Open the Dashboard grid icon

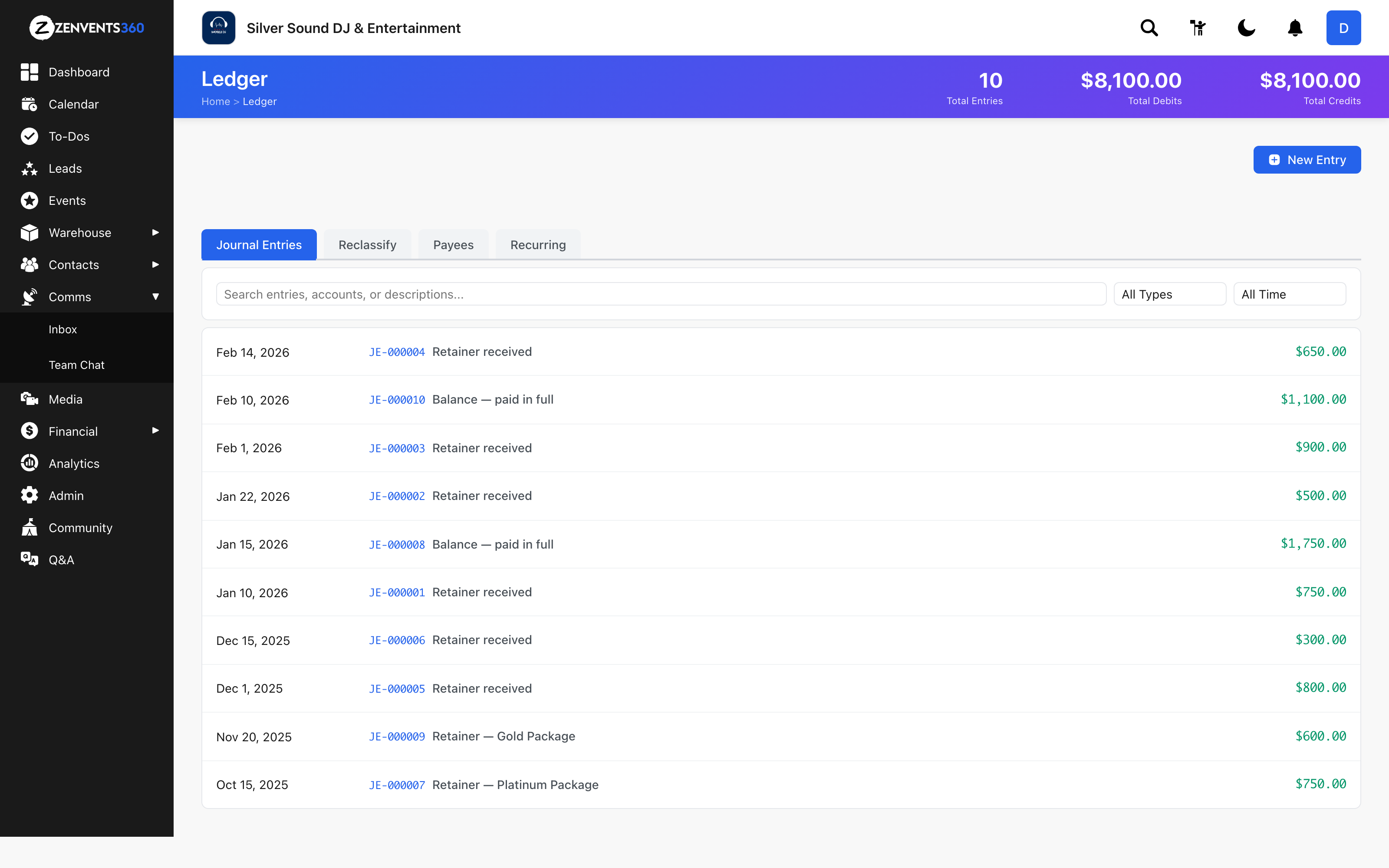click(x=29, y=72)
